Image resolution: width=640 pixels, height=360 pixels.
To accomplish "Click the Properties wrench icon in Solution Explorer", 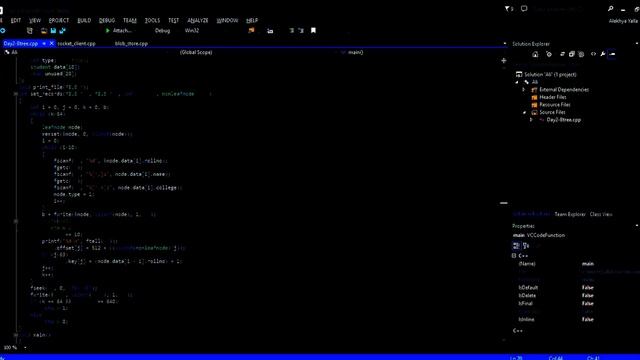I will click(x=602, y=54).
